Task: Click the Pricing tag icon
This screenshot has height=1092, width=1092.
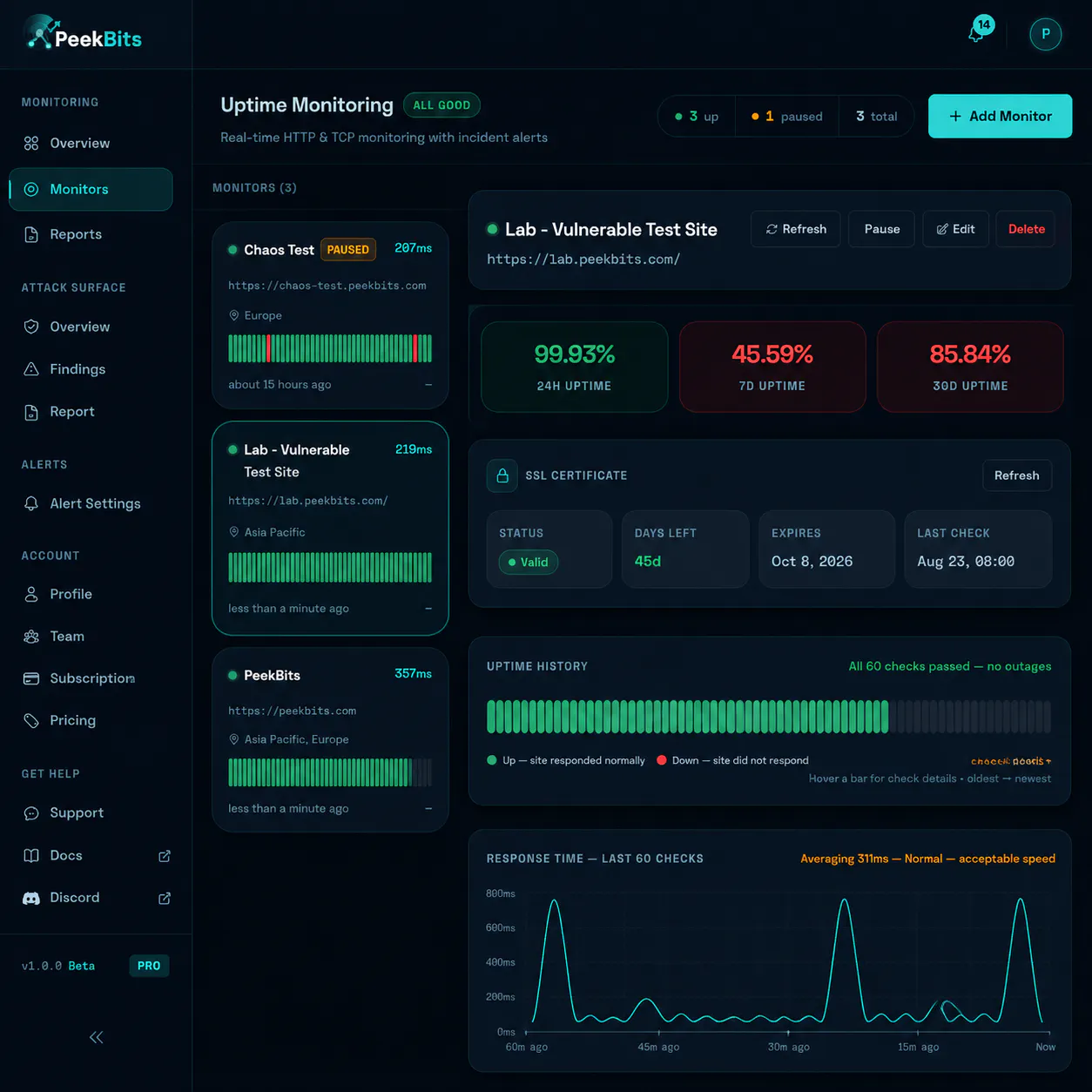Action: tap(31, 720)
